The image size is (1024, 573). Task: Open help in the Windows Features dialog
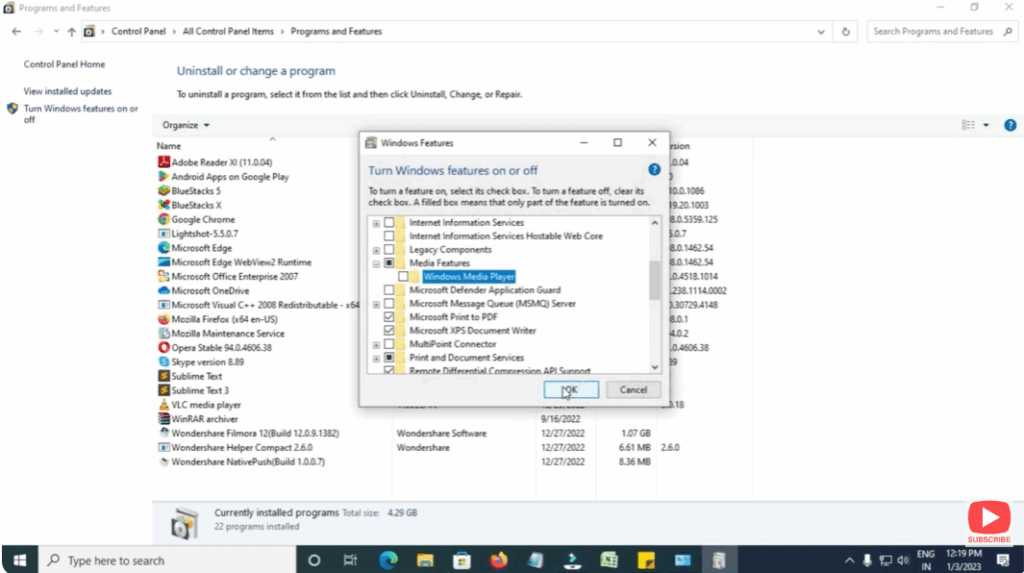pos(654,170)
